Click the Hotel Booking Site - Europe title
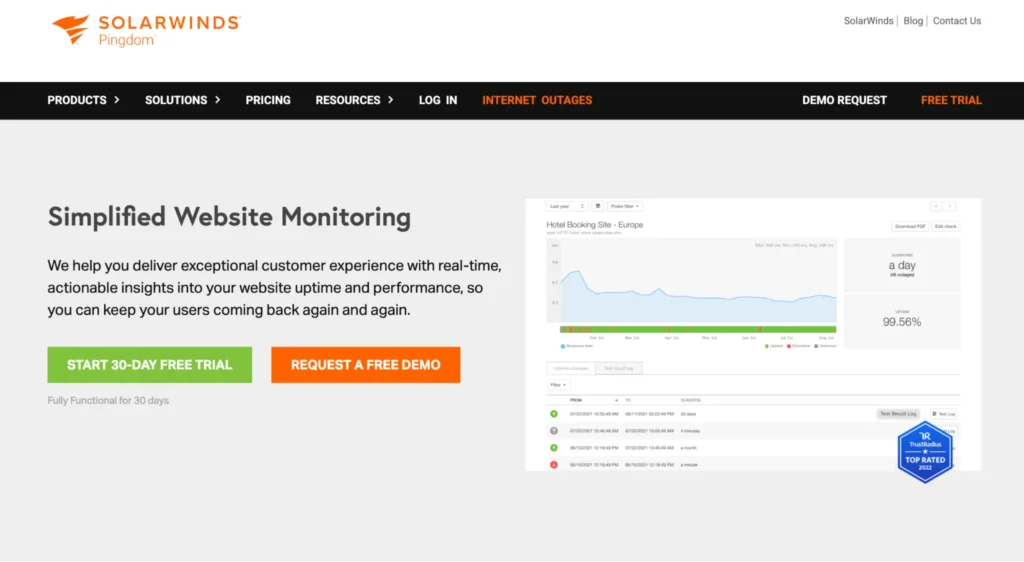Image resolution: width=1024 pixels, height=562 pixels. pos(594,225)
